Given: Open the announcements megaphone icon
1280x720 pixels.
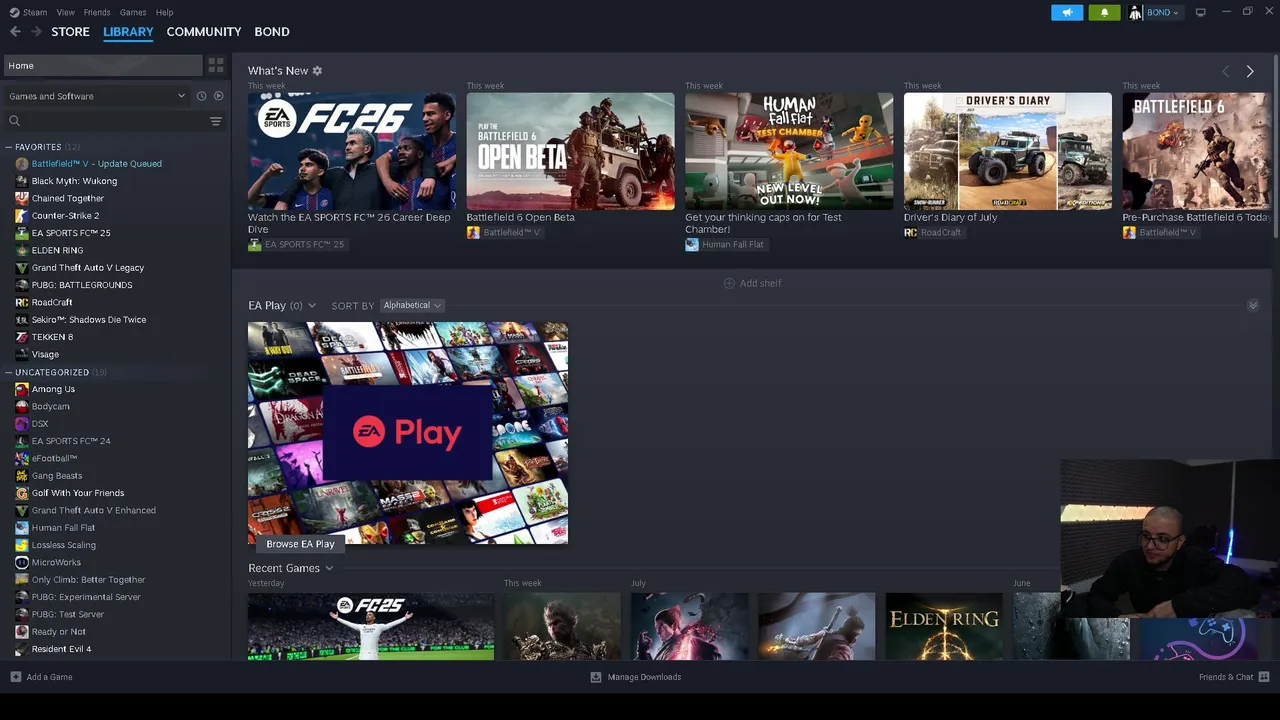Looking at the screenshot, I should [1067, 12].
